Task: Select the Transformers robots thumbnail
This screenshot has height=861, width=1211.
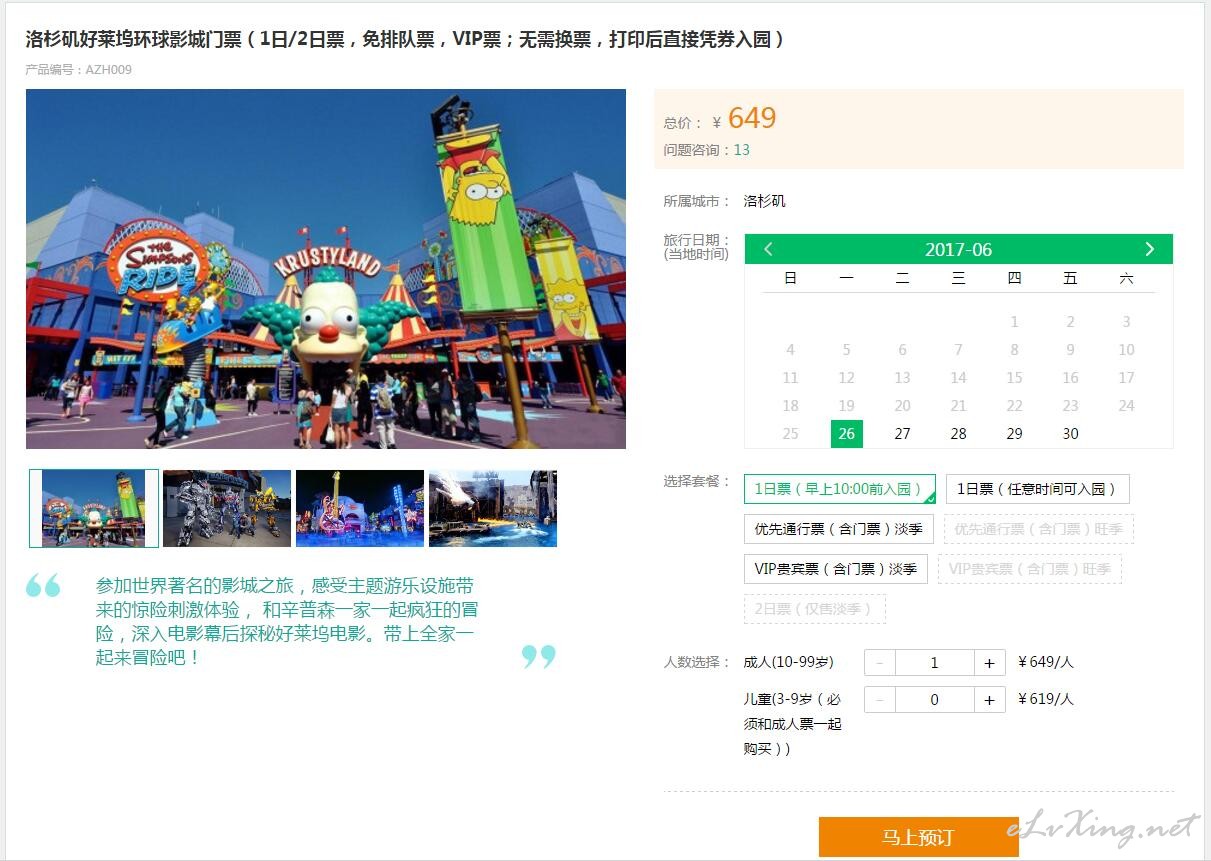Action: pyautogui.click(x=227, y=508)
